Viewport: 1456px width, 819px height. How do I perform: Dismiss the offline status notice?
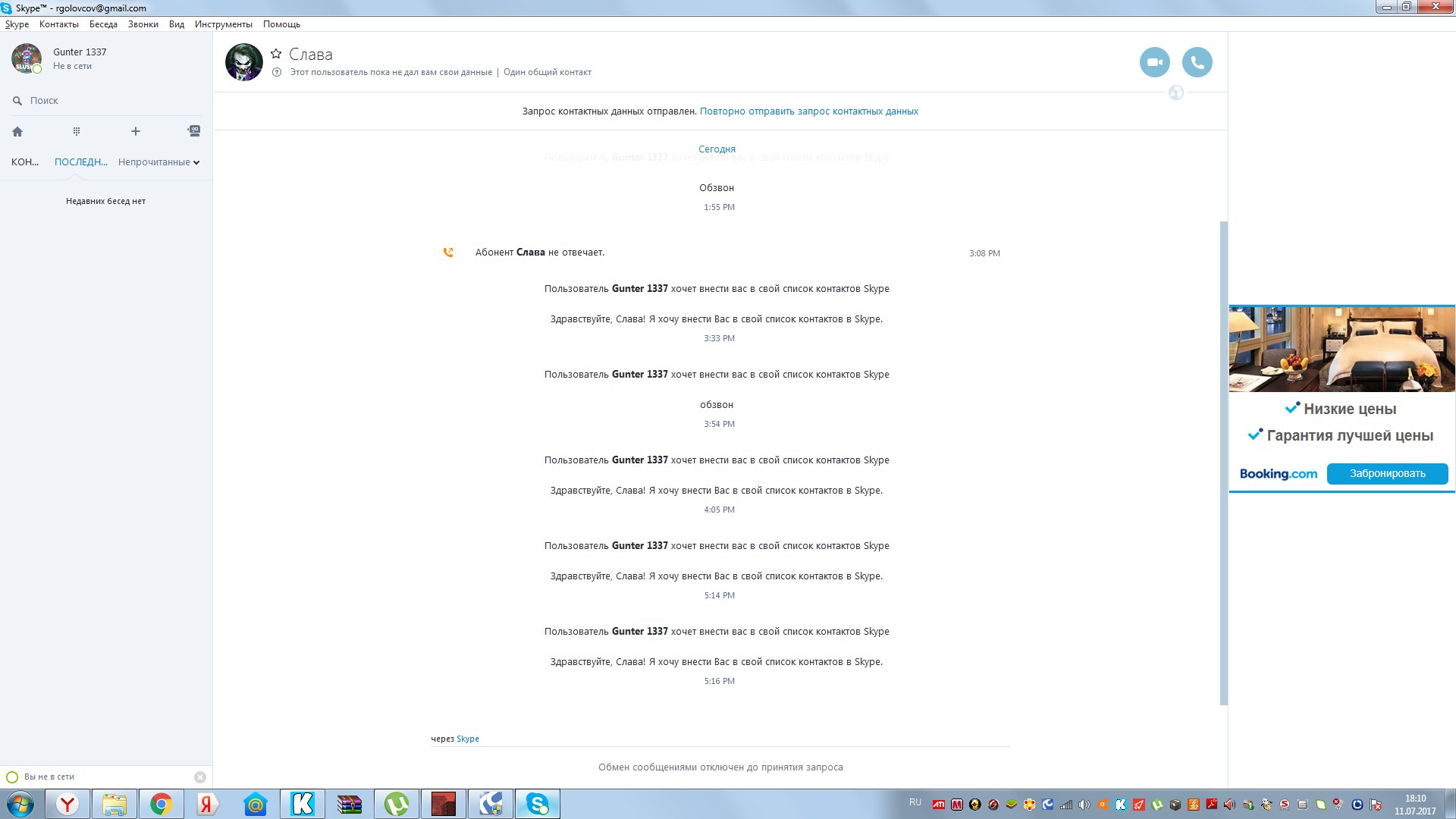tap(200, 777)
